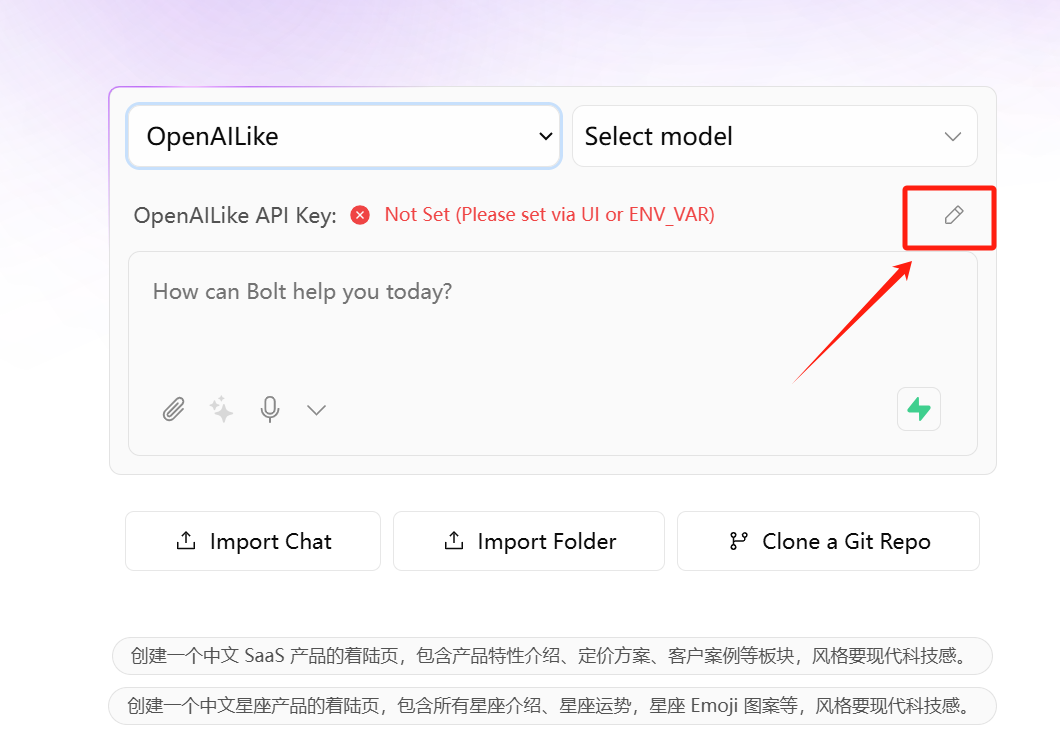
Task: Open the Select model dropdown
Action: (x=775, y=136)
